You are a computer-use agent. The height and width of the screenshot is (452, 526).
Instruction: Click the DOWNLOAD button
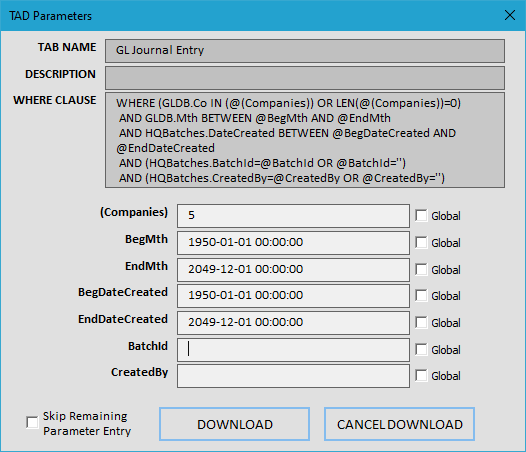[x=234, y=424]
